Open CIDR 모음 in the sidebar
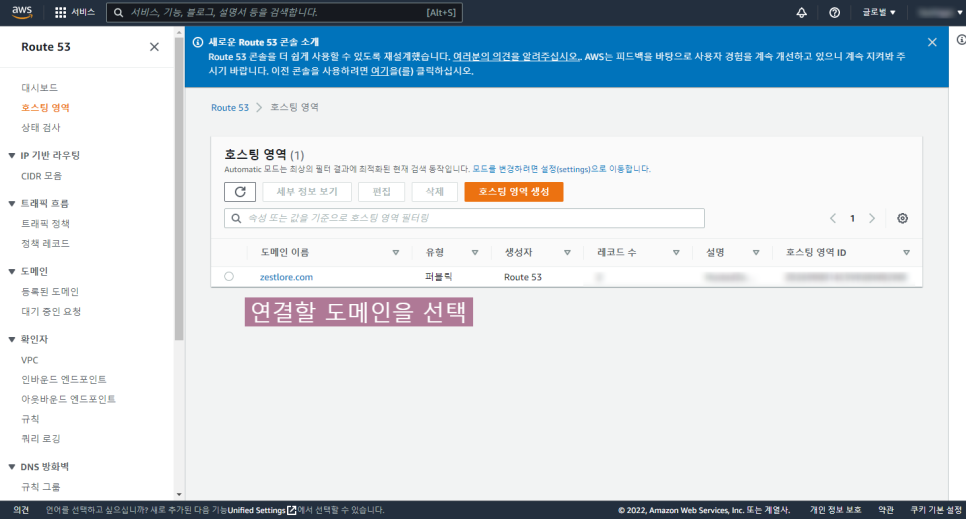 (41, 176)
